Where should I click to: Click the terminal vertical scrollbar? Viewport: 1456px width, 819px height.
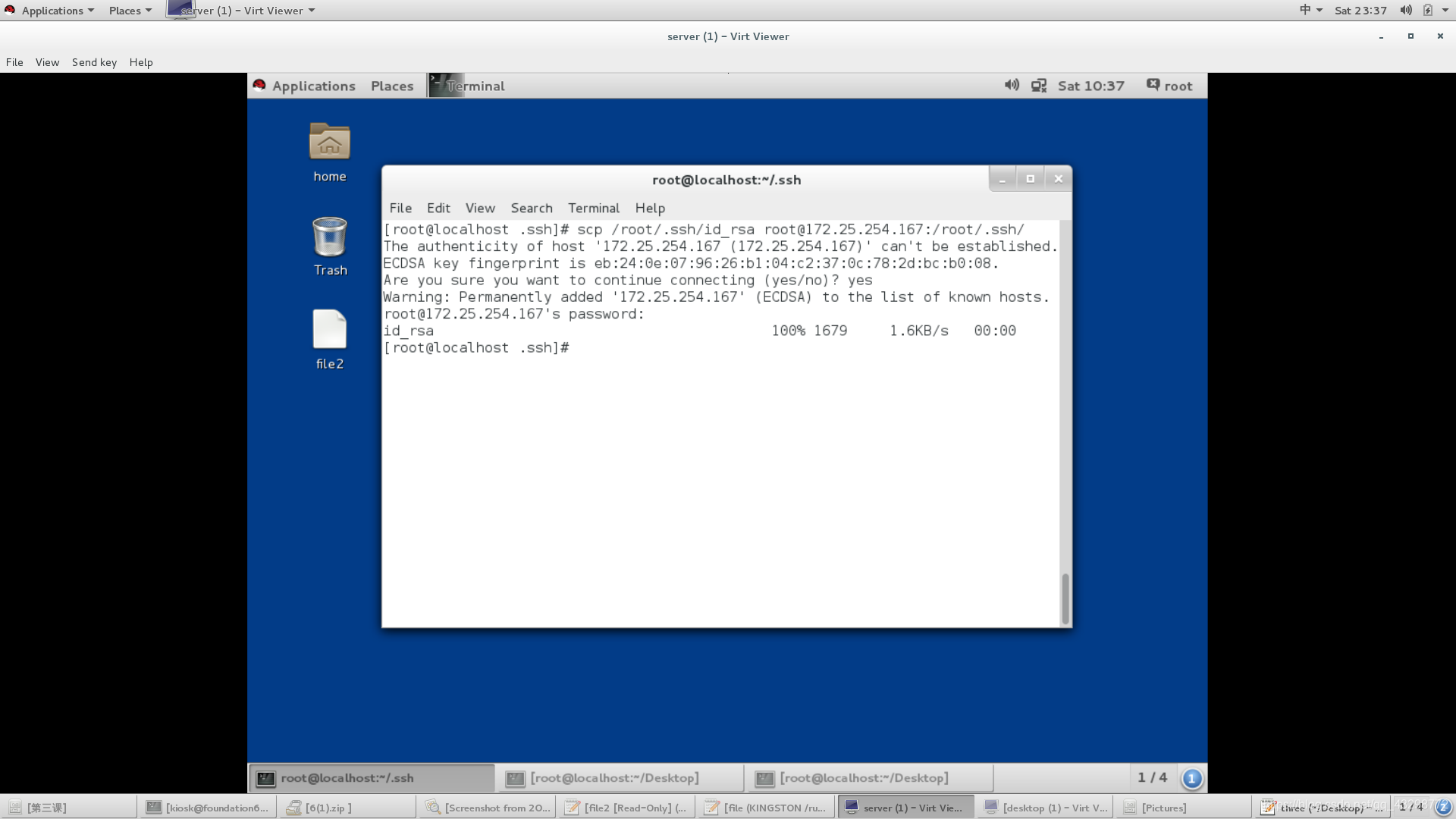click(1065, 599)
